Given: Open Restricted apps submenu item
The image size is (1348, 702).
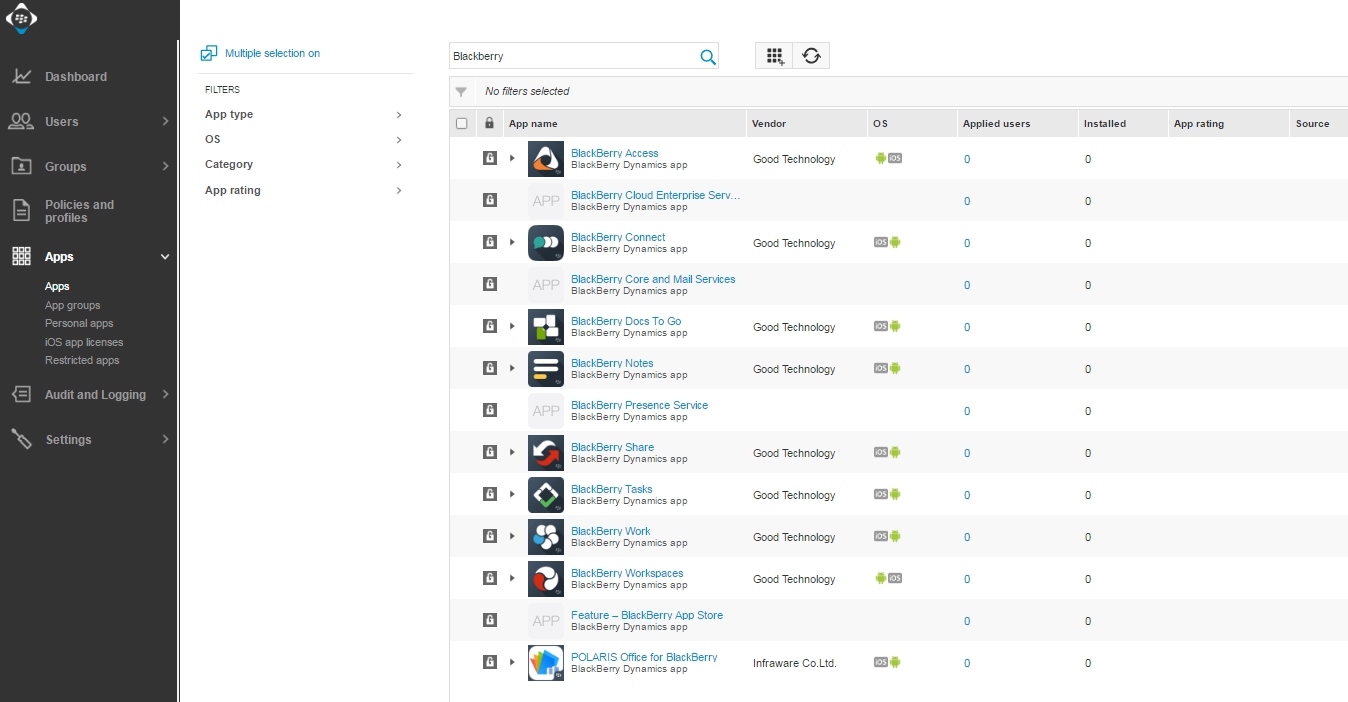Looking at the screenshot, I should 82,360.
